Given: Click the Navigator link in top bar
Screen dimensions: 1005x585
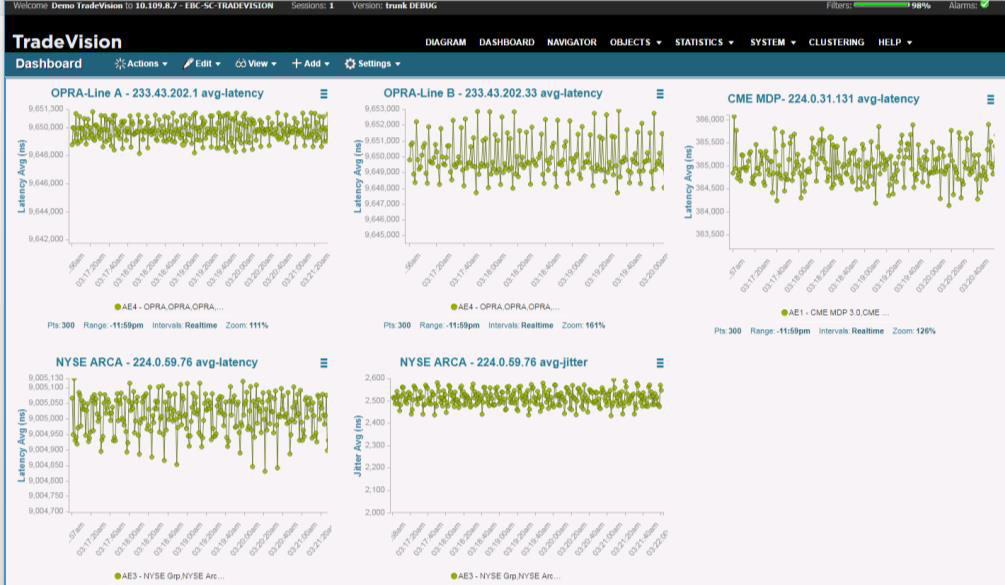Looking at the screenshot, I should pyautogui.click(x=571, y=43).
